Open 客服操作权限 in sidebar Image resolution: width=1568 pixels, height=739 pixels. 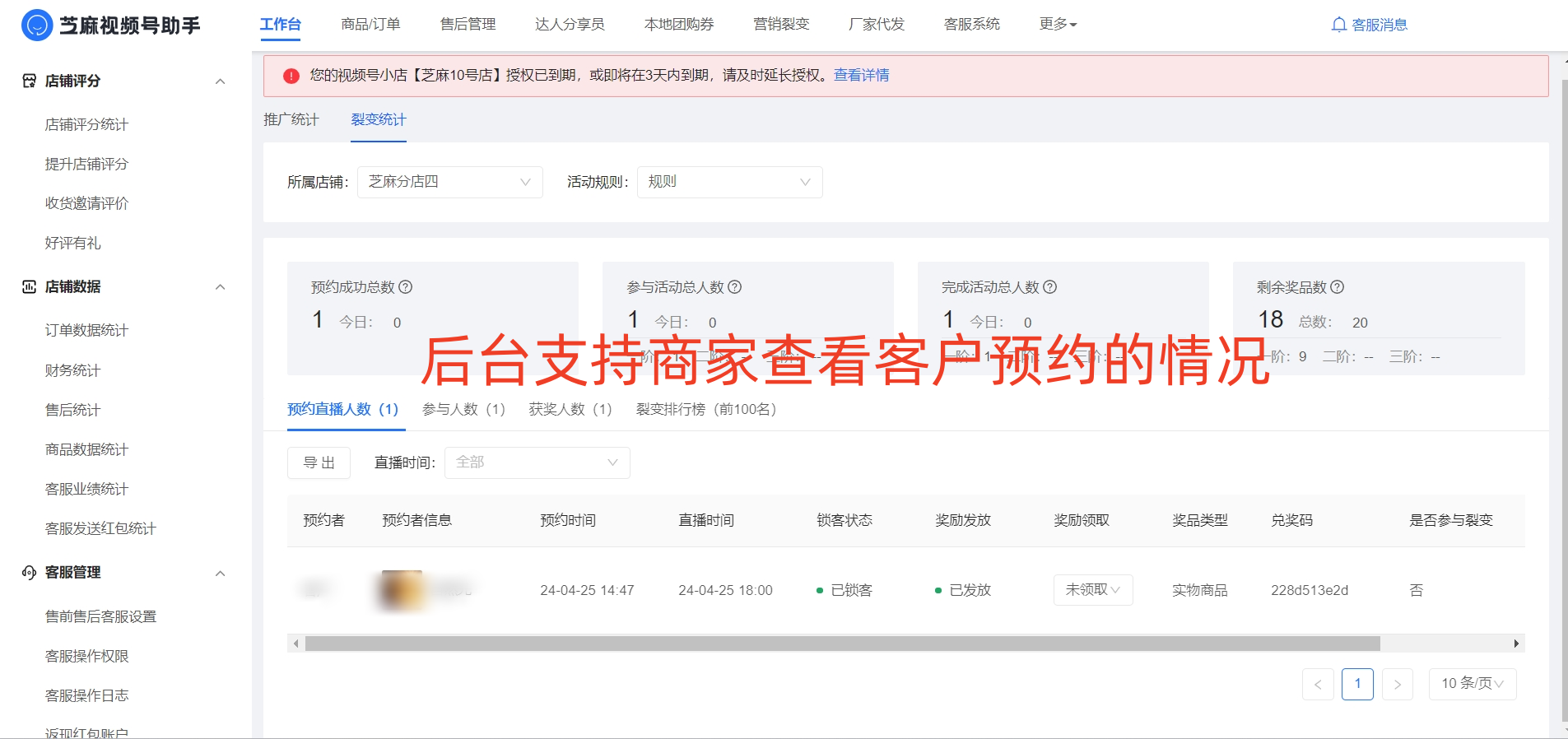point(86,656)
